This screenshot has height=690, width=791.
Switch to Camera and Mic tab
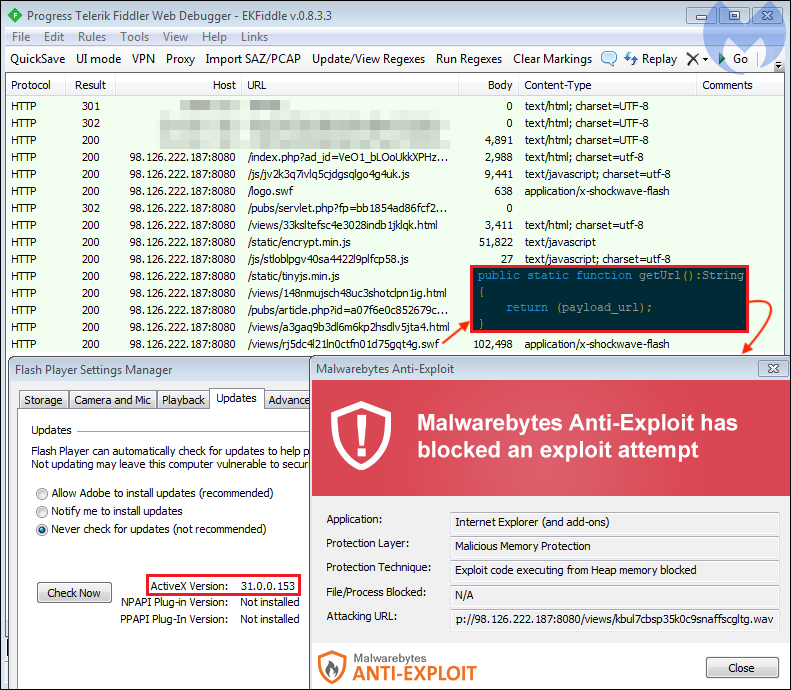112,400
